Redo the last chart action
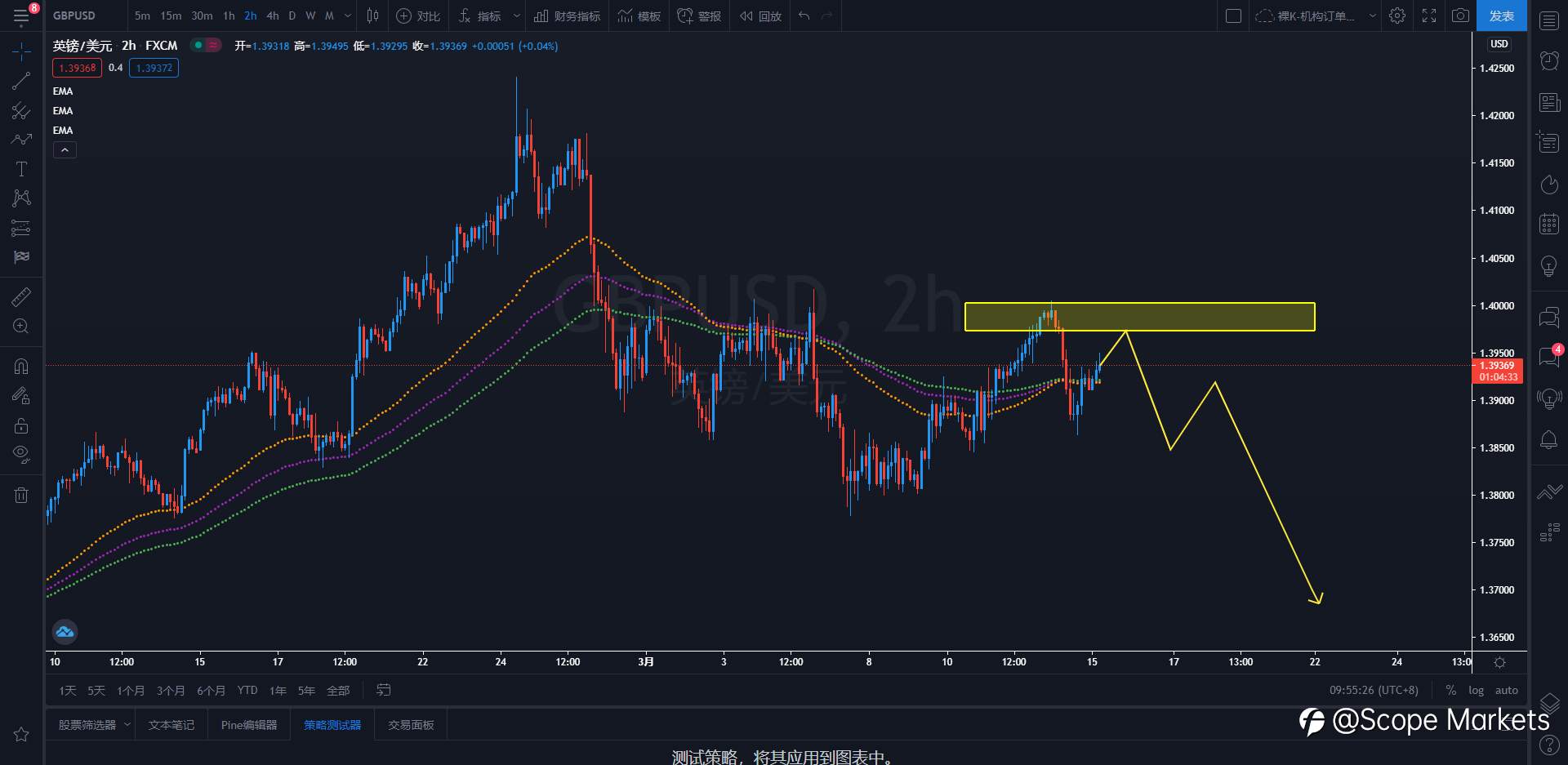Screen dimensions: 1568x765 (x=827, y=16)
